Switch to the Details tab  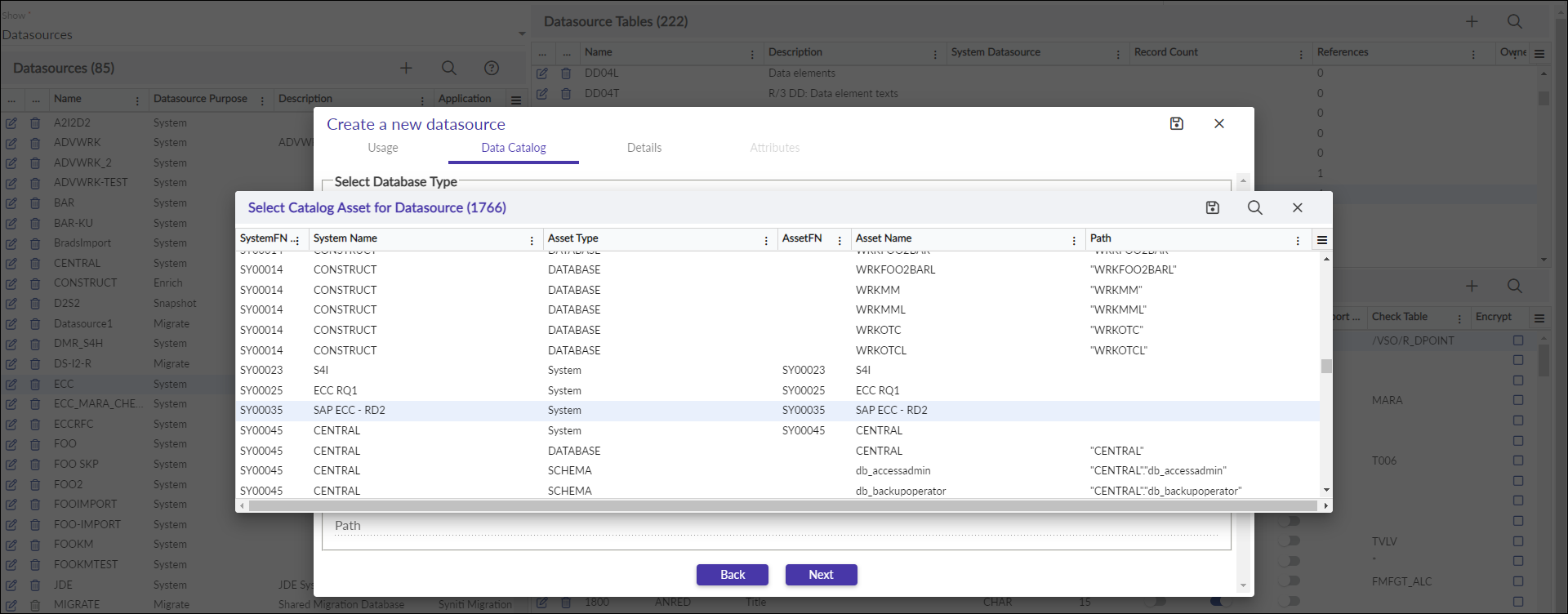(644, 148)
